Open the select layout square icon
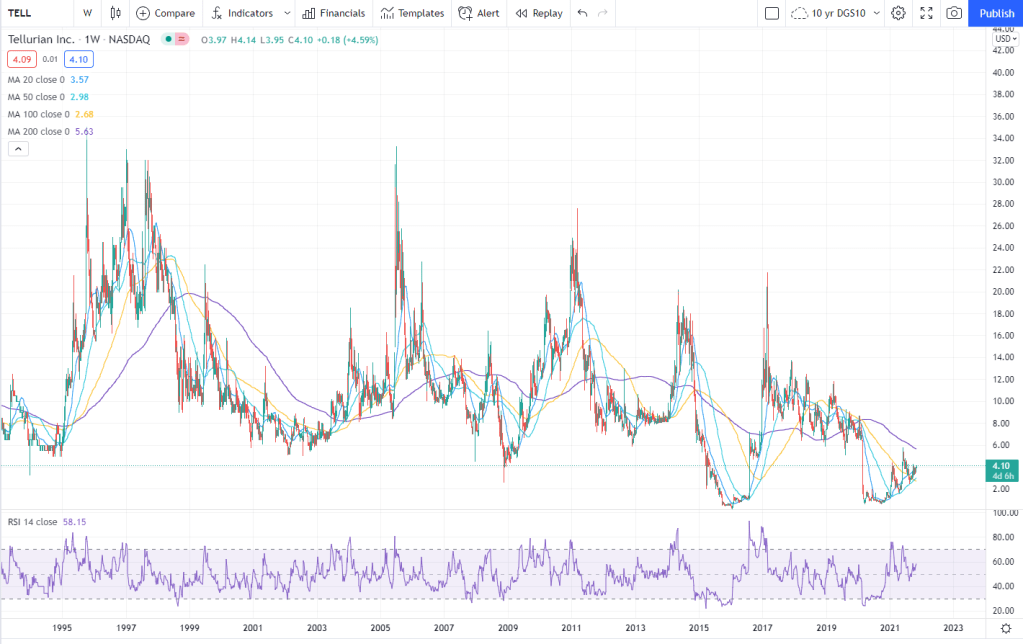 (771, 13)
